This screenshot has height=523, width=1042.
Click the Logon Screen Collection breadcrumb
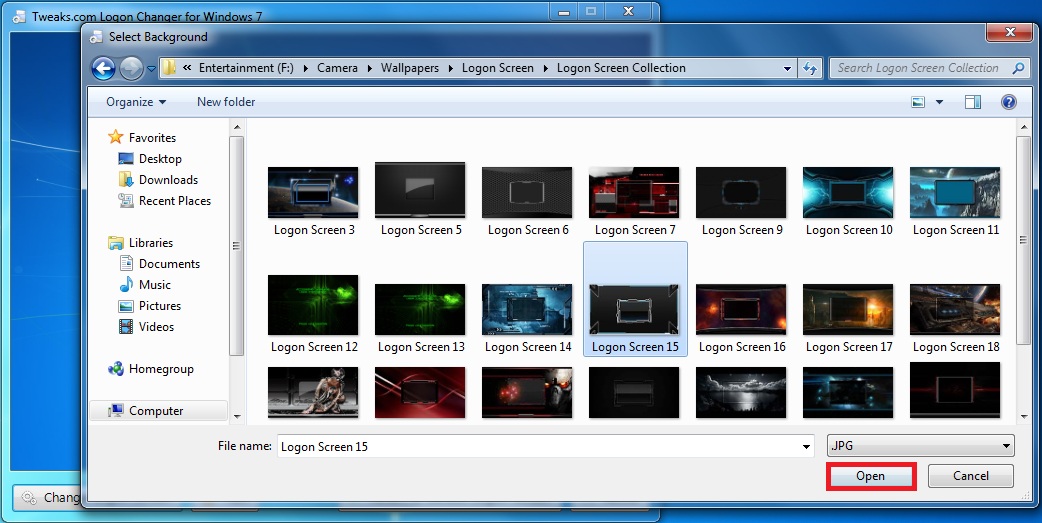click(x=621, y=68)
